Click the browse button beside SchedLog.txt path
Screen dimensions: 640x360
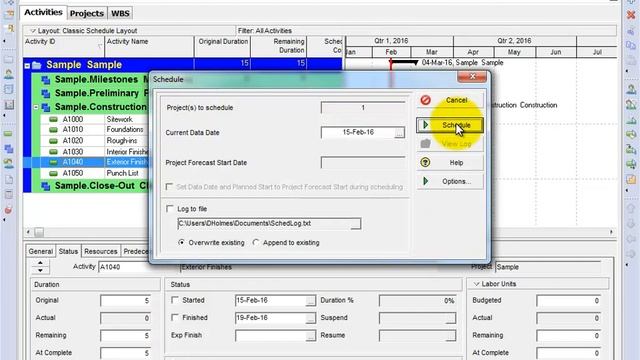coord(356,224)
